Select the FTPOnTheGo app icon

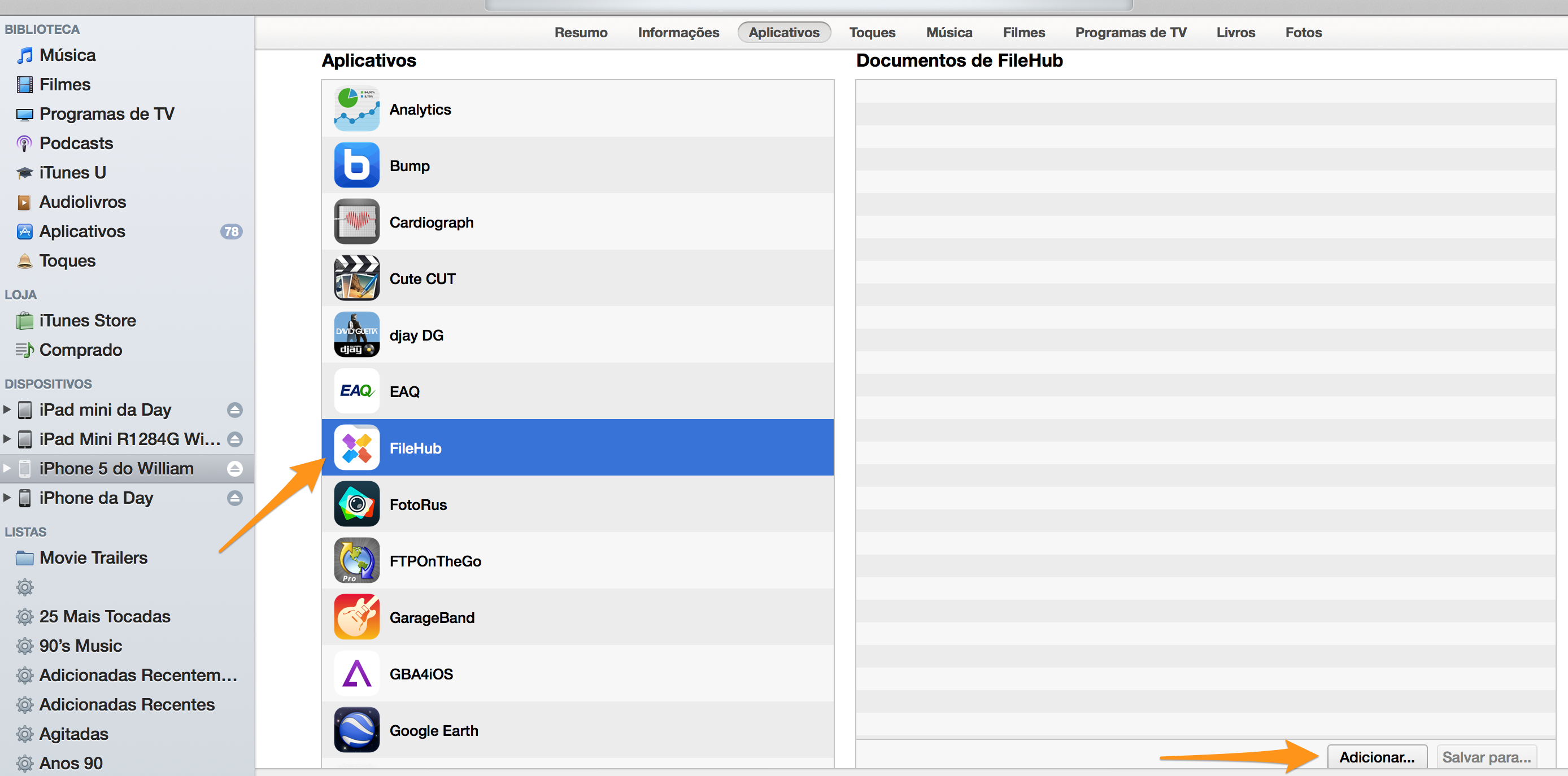coord(356,561)
